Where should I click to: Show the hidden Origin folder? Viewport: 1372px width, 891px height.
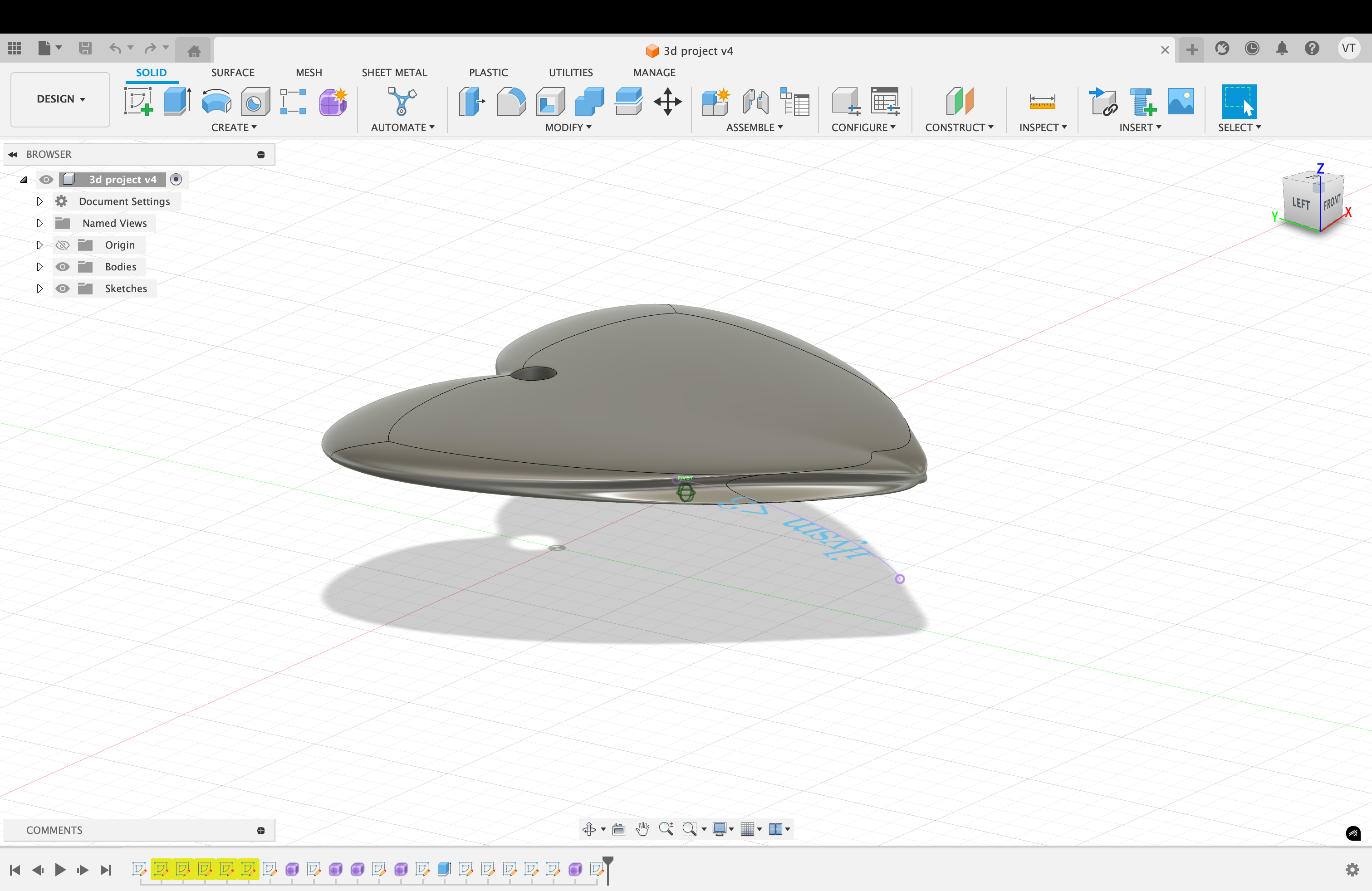point(62,245)
